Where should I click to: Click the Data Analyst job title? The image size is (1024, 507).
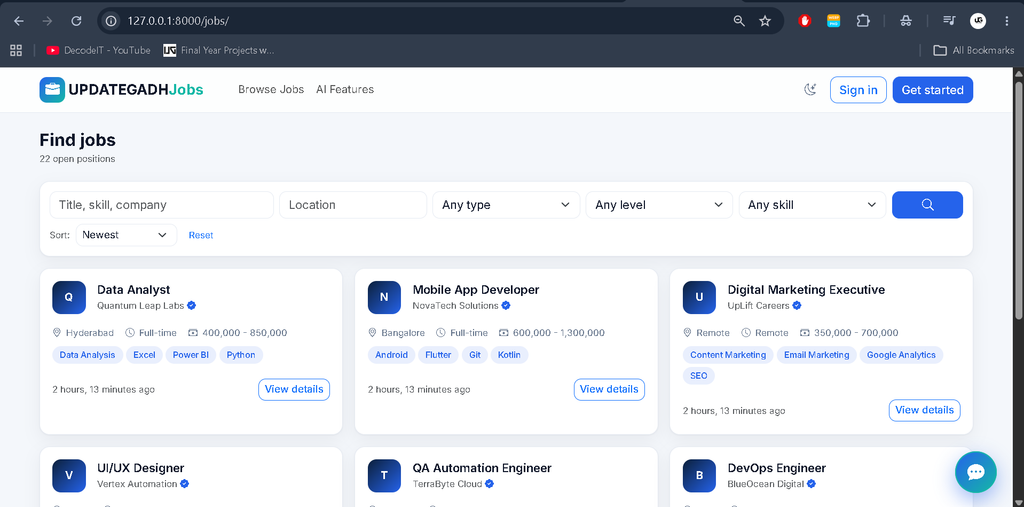pyautogui.click(x=134, y=289)
